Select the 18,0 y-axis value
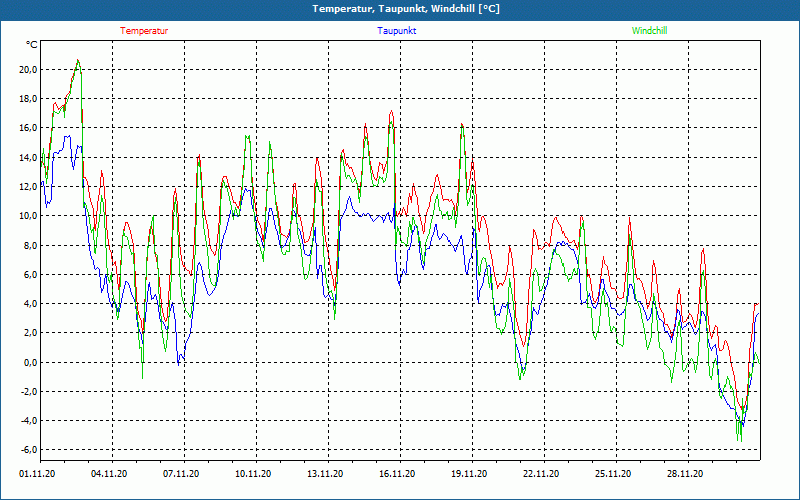This screenshot has height=500, width=800. [28, 99]
